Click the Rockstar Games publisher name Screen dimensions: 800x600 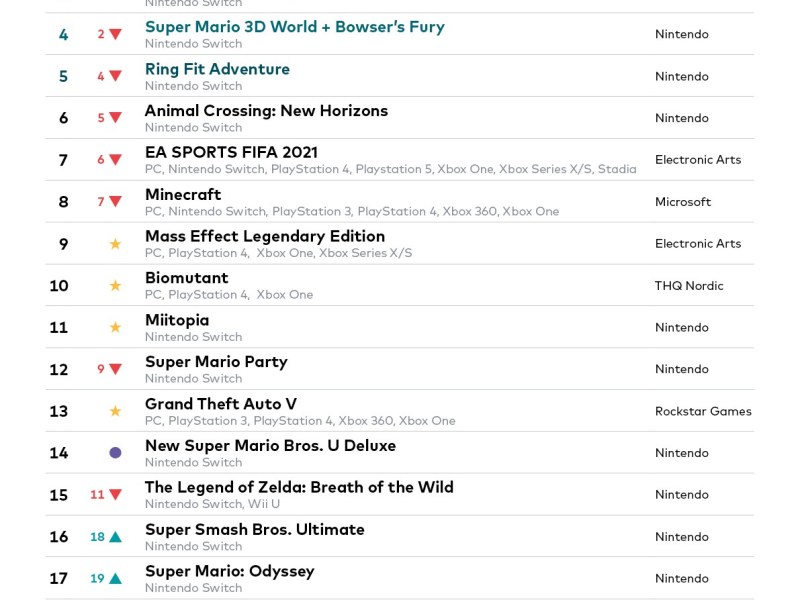703,411
